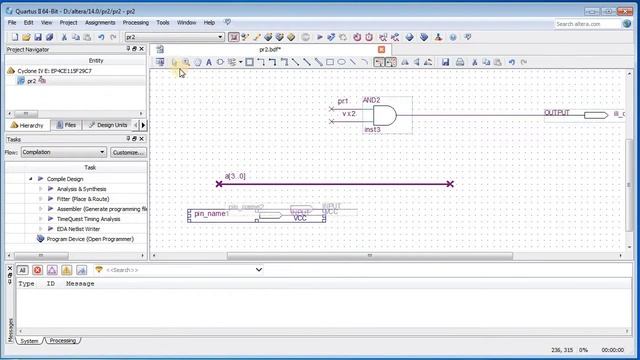The width and height of the screenshot is (640, 360).
Task: Select the Text tool (A) in schematic toolbar
Action: coord(209,62)
